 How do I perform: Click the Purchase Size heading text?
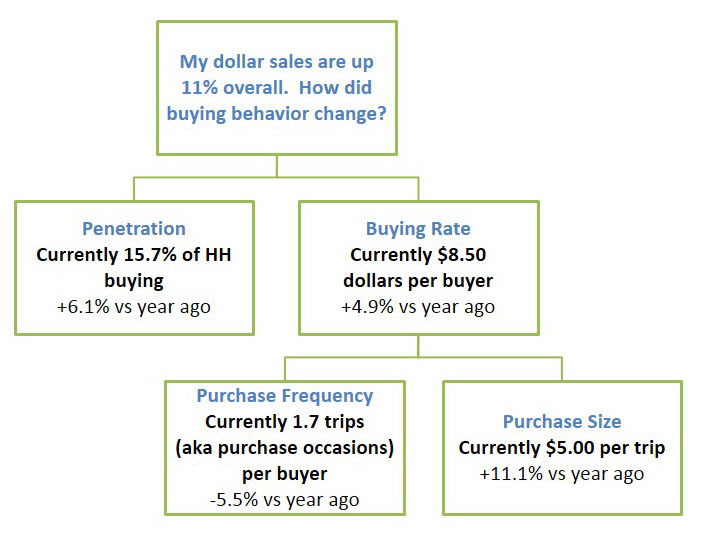click(x=562, y=422)
